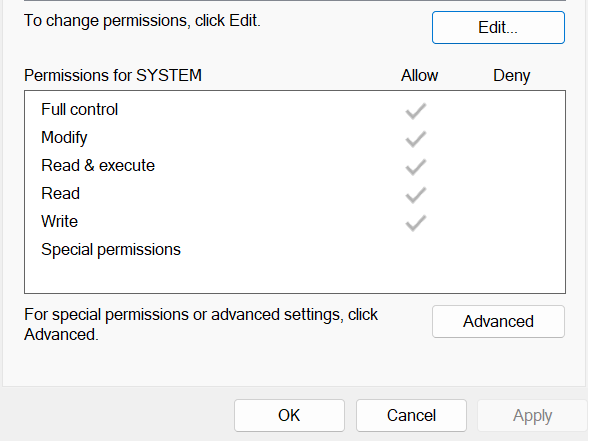Select the Read & execute permission row

[x=295, y=166]
